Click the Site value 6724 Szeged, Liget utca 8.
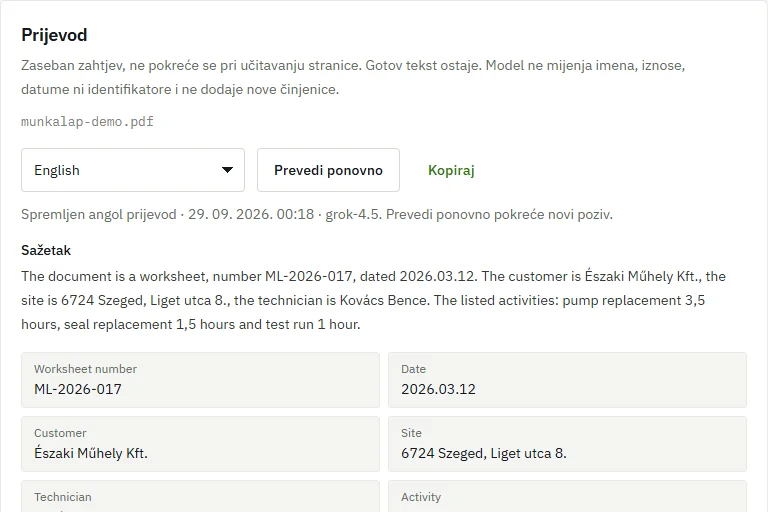 (484, 453)
